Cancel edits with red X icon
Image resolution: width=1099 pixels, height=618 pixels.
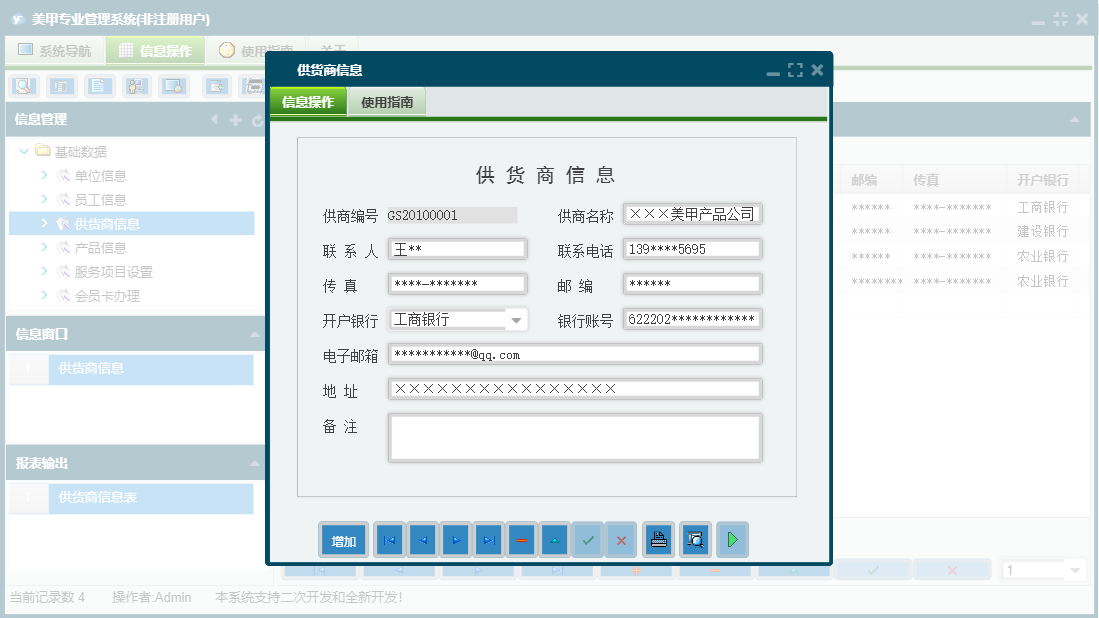pyautogui.click(x=620, y=539)
